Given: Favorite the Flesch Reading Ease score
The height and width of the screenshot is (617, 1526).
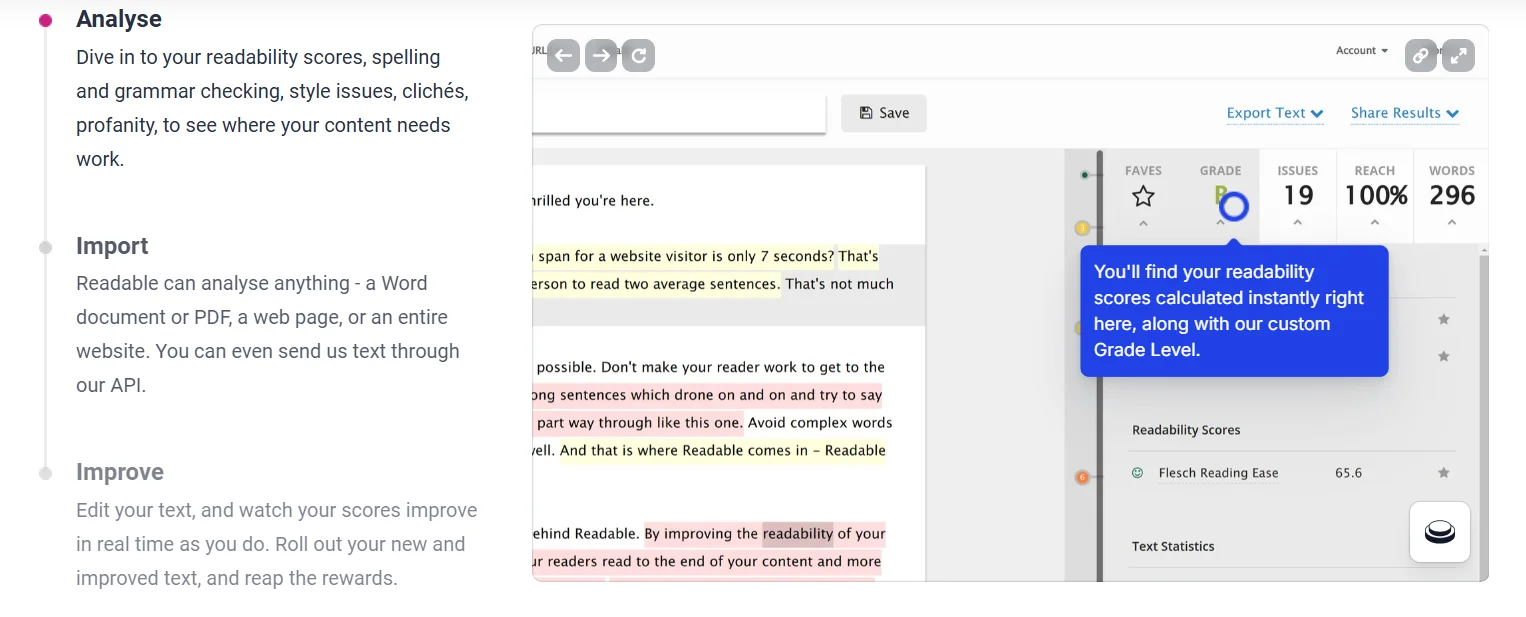Looking at the screenshot, I should 1443,473.
